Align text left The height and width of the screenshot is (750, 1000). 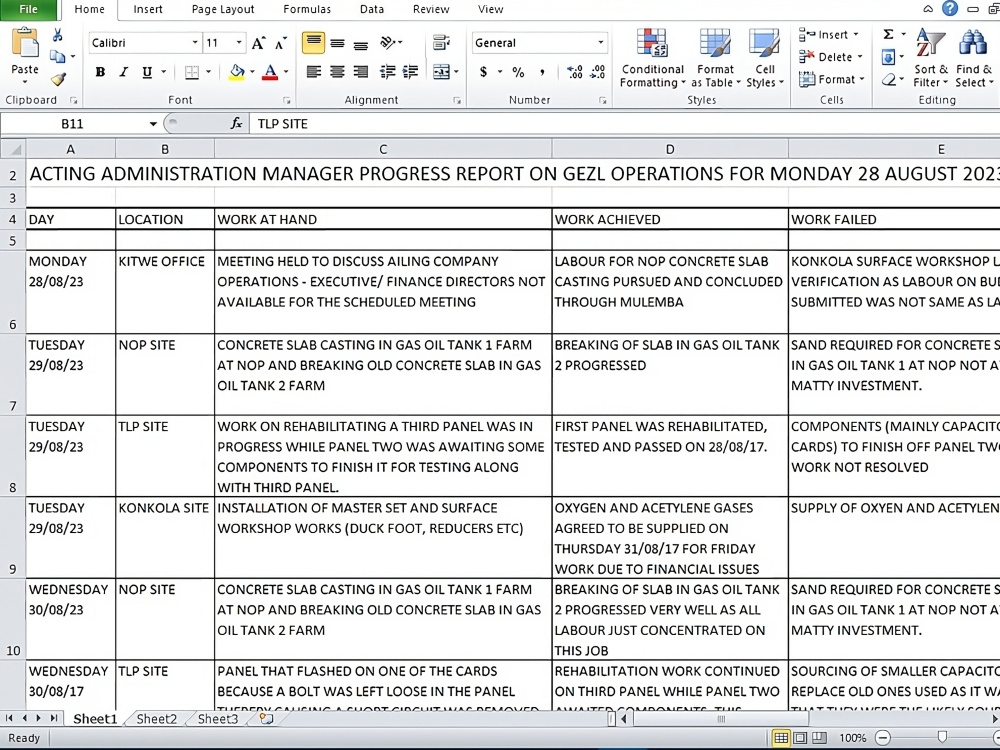313,72
